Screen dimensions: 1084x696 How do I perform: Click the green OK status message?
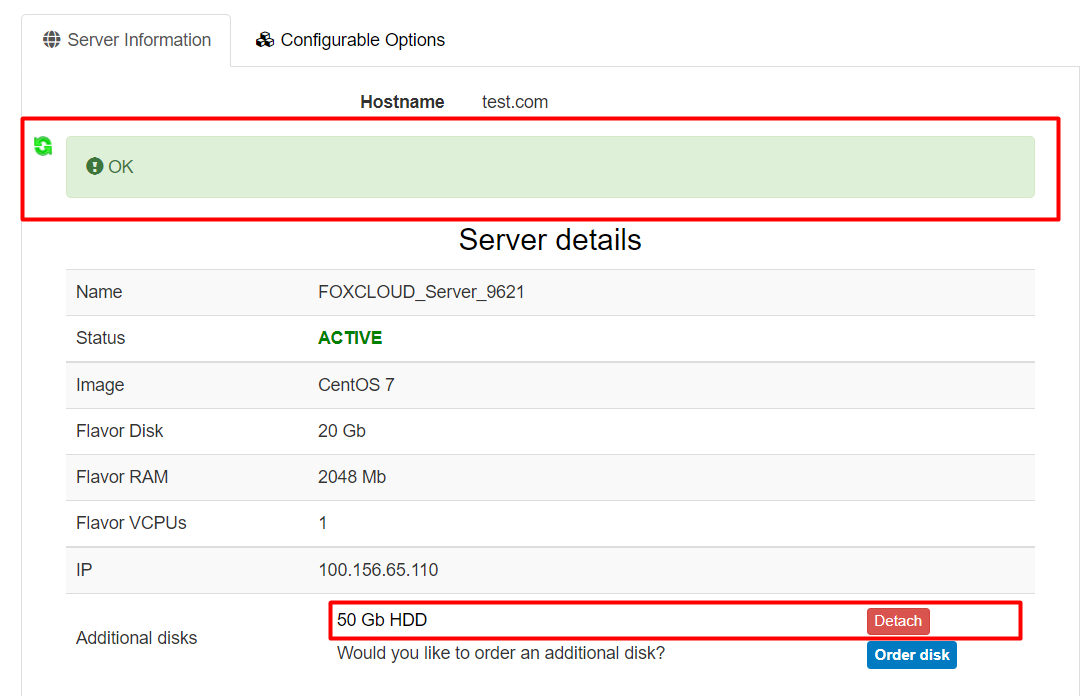click(121, 167)
